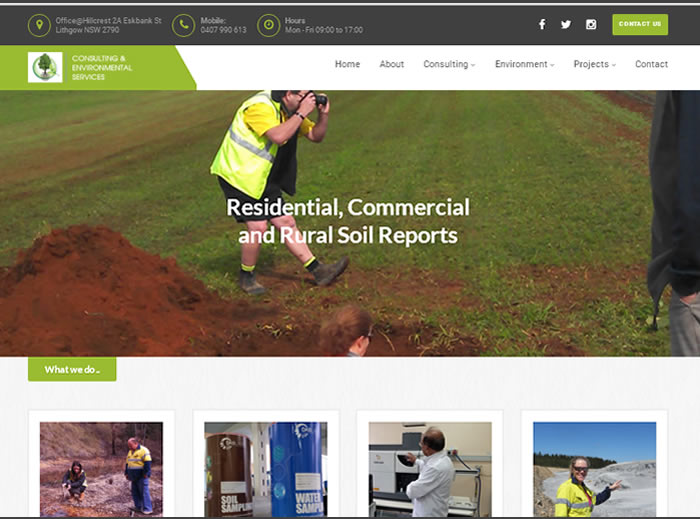This screenshot has width=700, height=519.
Task: Click the mobile number 0407 990 613
Action: coord(223,30)
